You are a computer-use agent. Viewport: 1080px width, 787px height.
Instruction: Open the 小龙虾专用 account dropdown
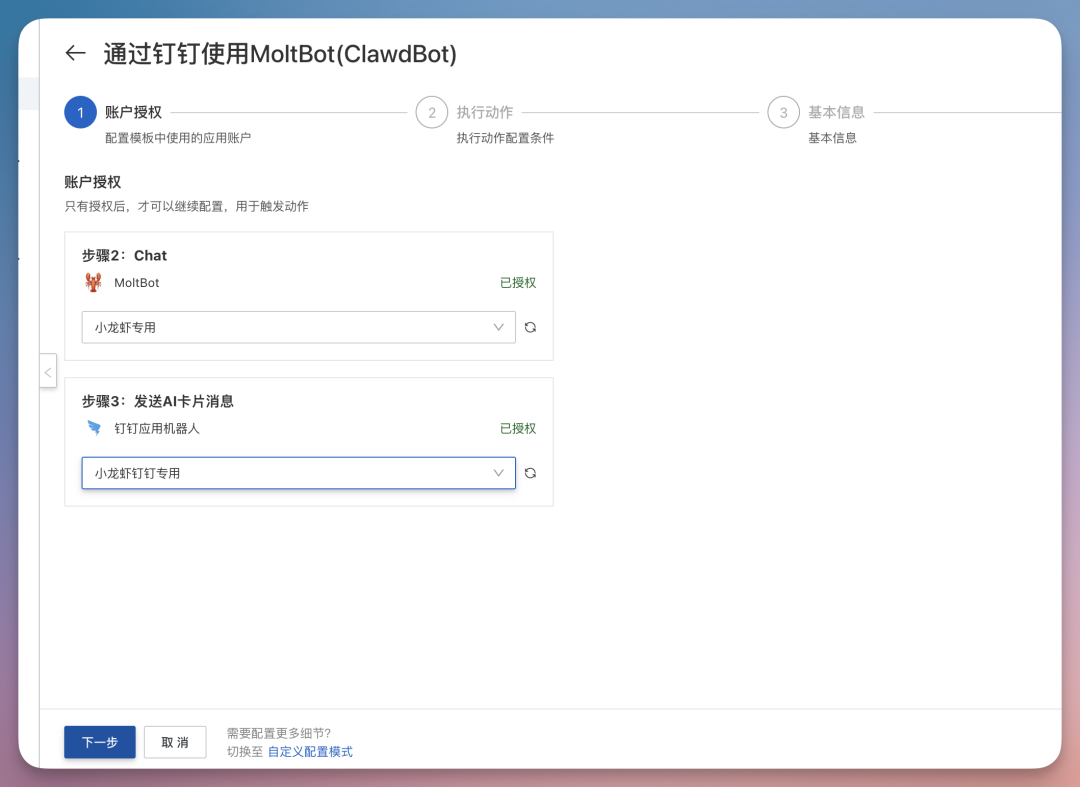click(x=498, y=327)
